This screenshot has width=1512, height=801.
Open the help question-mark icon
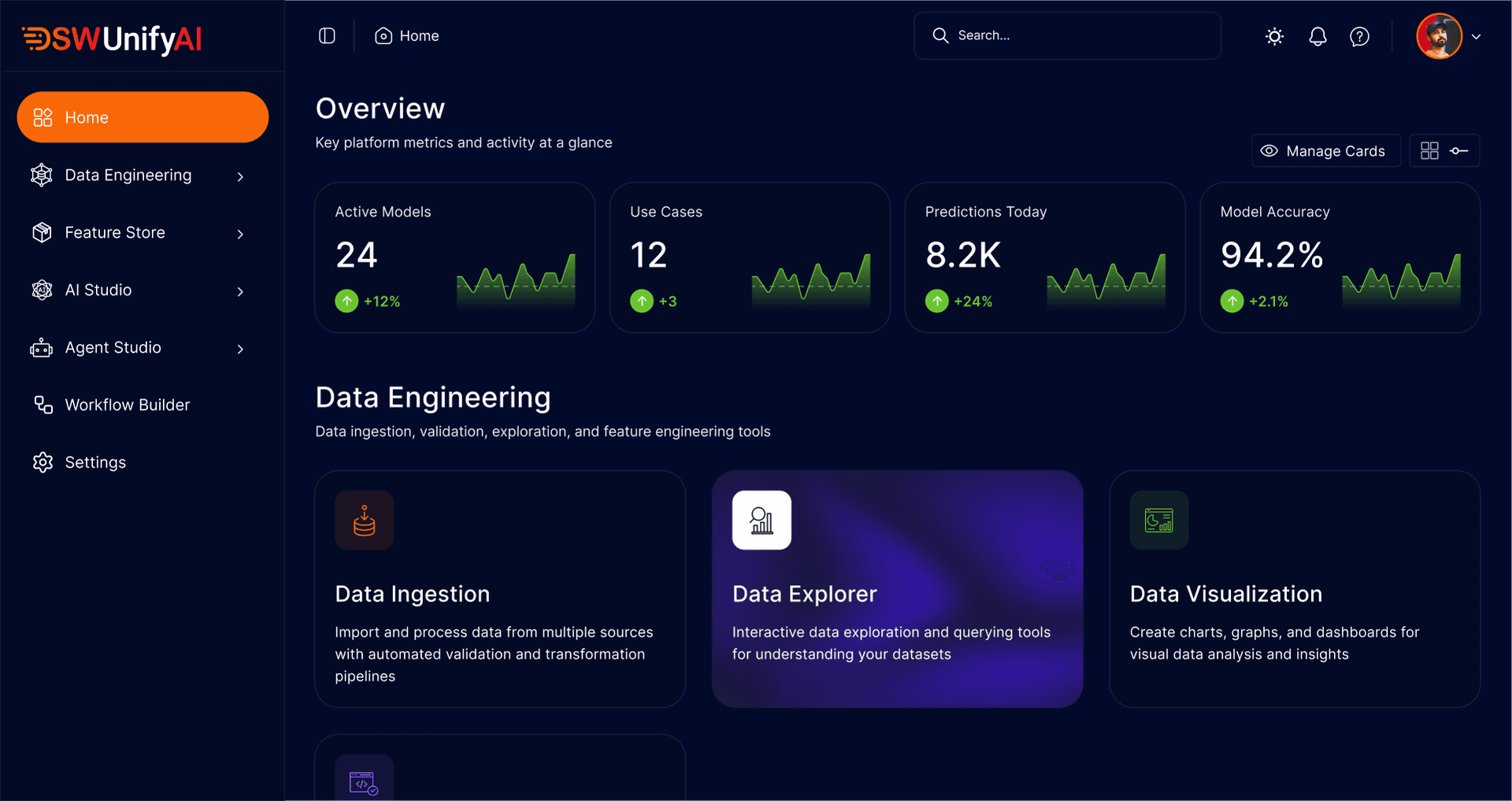point(1360,35)
